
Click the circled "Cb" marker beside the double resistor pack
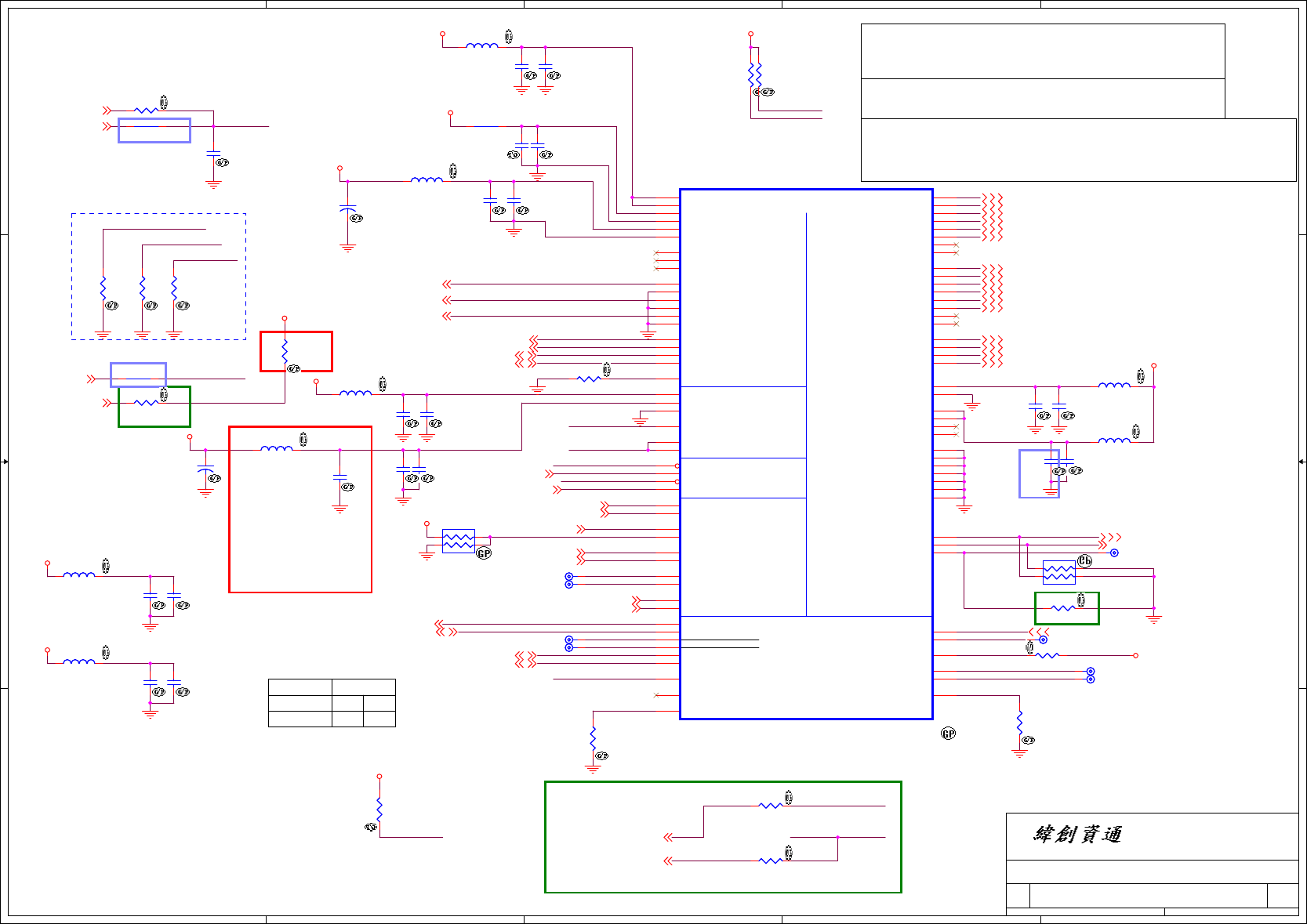[1084, 561]
